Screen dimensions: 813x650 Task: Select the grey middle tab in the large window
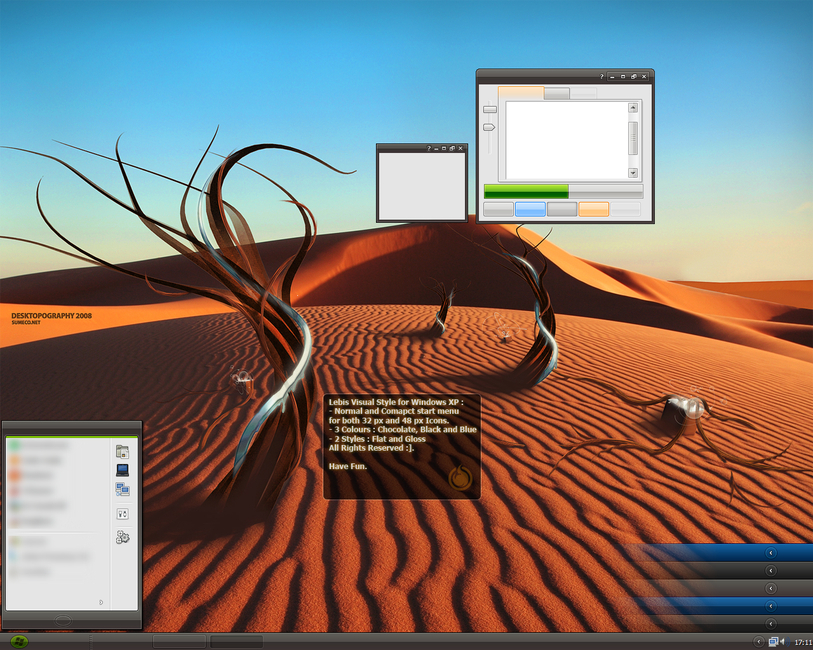pos(557,93)
